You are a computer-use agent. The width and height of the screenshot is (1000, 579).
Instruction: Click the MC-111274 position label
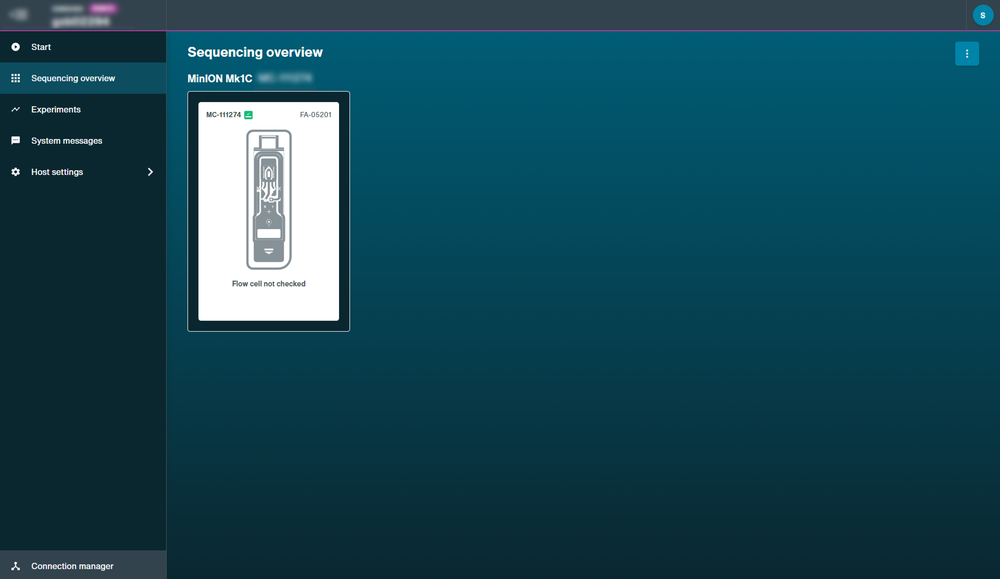(x=223, y=115)
